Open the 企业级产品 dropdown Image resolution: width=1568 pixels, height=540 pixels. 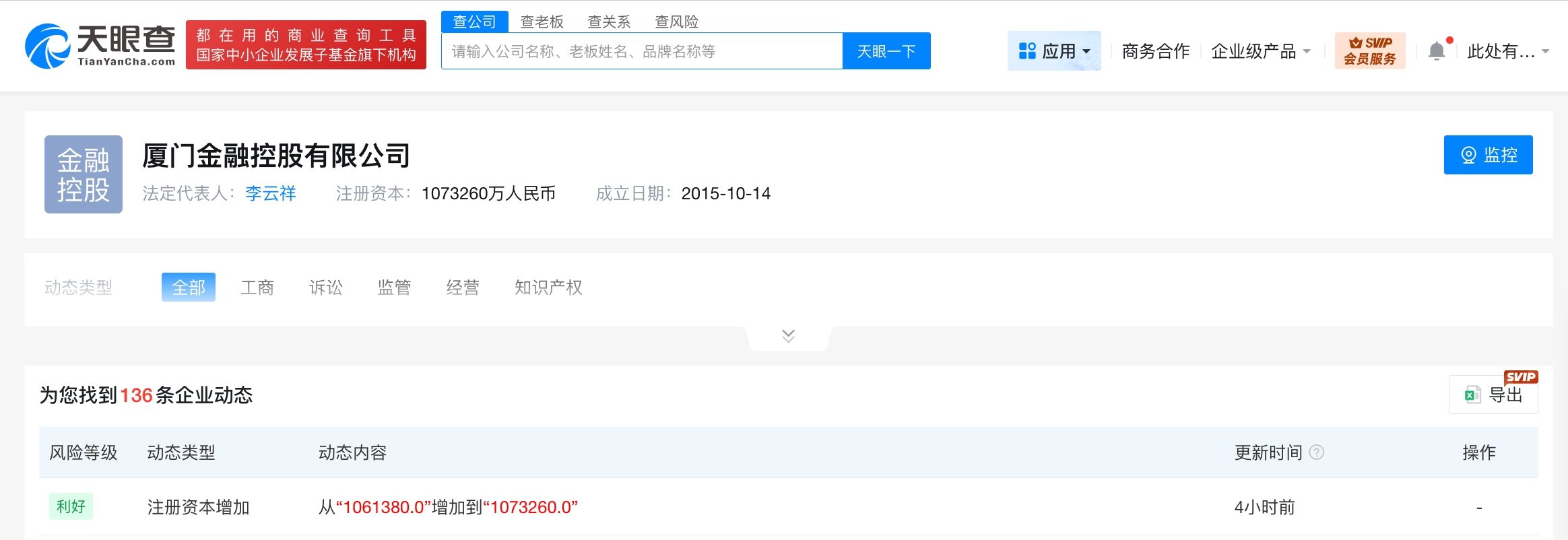pos(1261,51)
